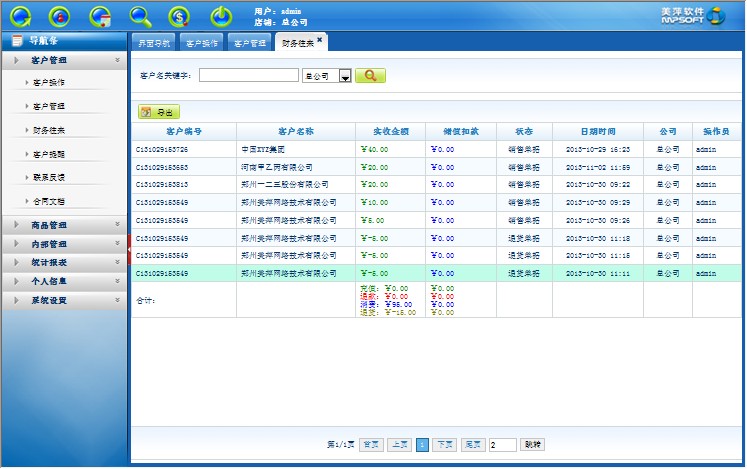Click the dollar sign finance icon

179,16
